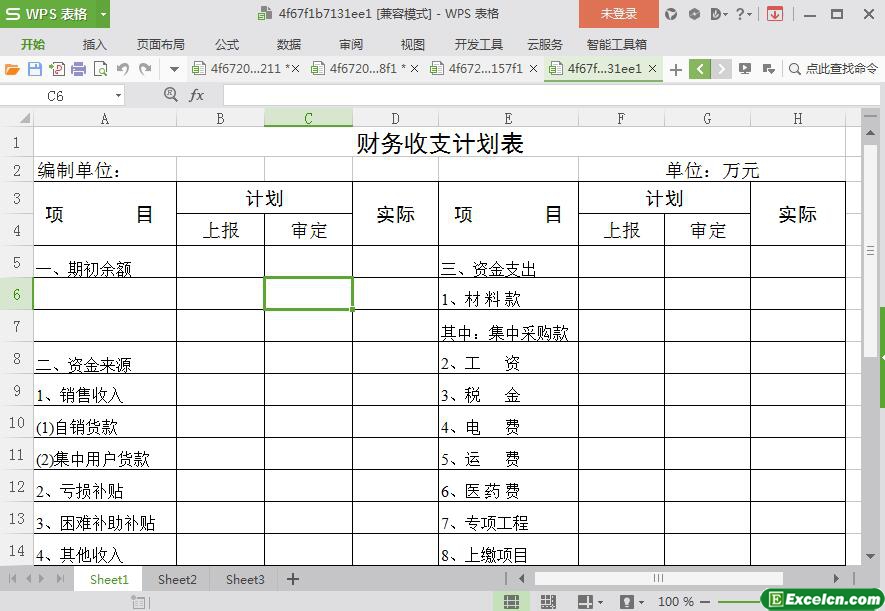Viewport: 885px width, 611px height.
Task: Switch to Sheet3 worksheet tab
Action: click(x=245, y=579)
